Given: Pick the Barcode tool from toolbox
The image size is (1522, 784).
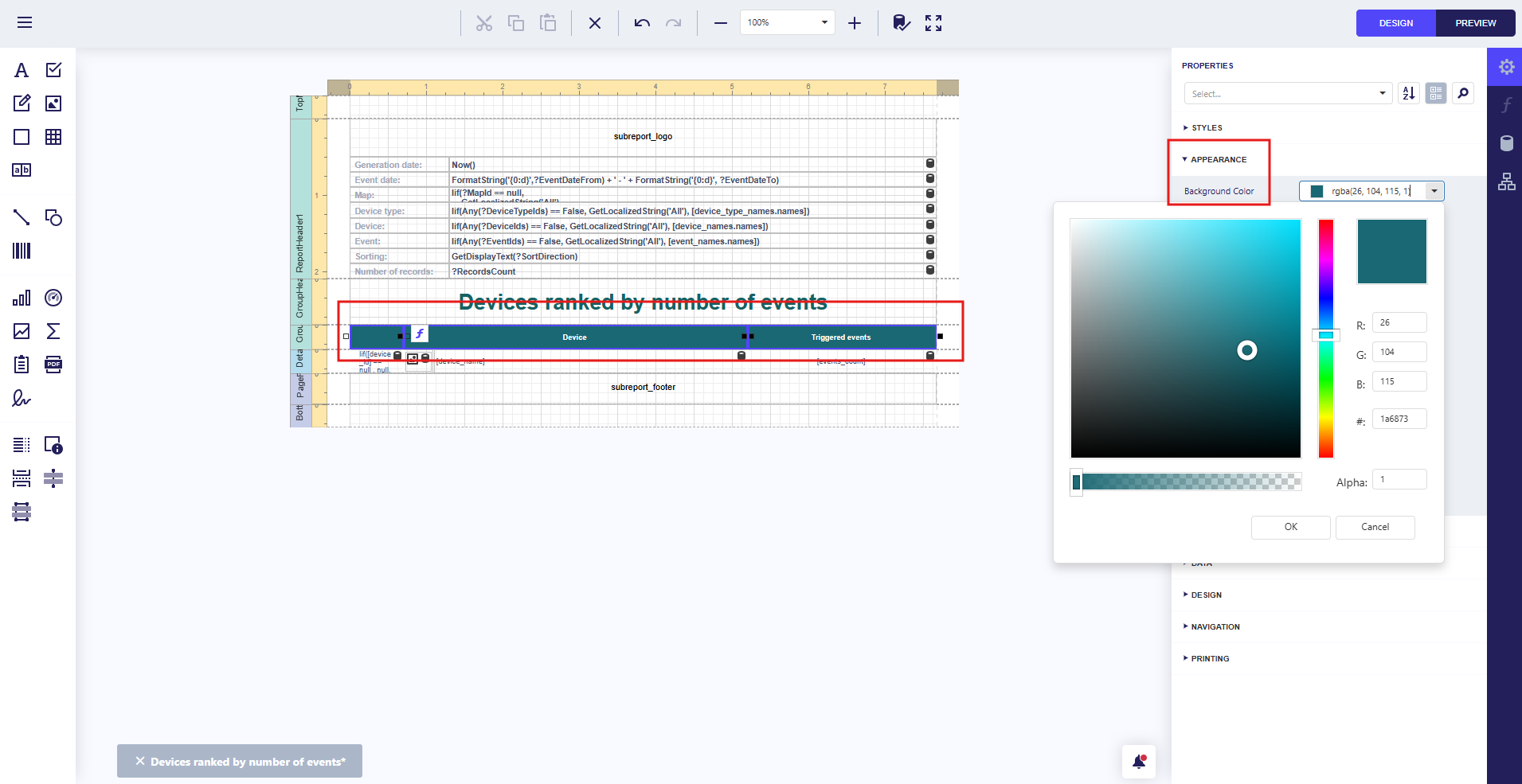Looking at the screenshot, I should point(22,251).
